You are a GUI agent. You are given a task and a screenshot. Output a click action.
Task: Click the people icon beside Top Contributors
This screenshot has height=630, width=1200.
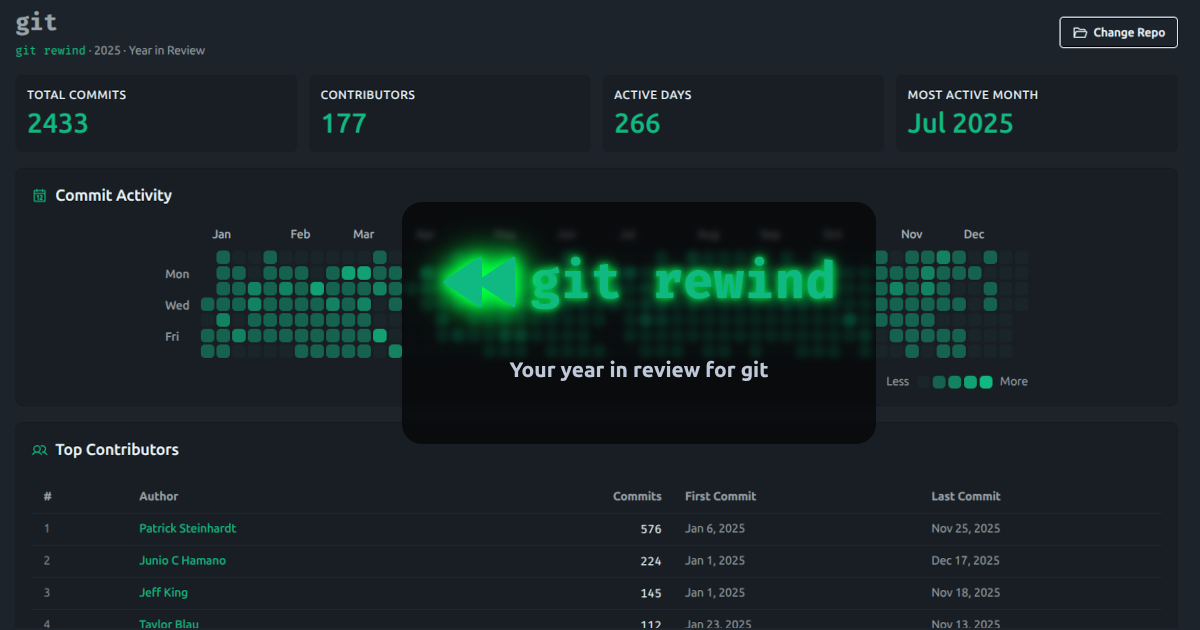click(39, 450)
